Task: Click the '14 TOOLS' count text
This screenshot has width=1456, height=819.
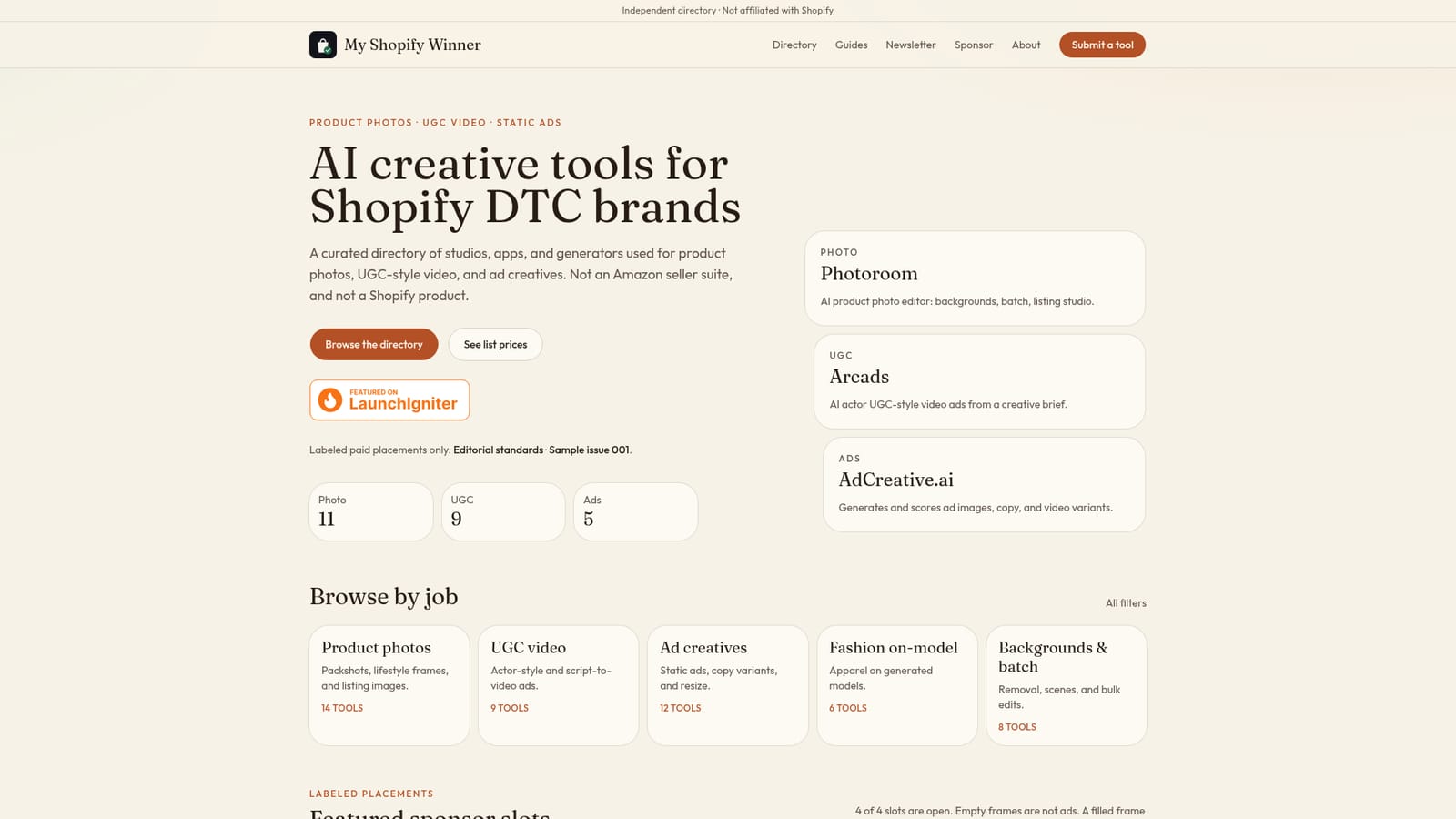Action: pos(342,708)
